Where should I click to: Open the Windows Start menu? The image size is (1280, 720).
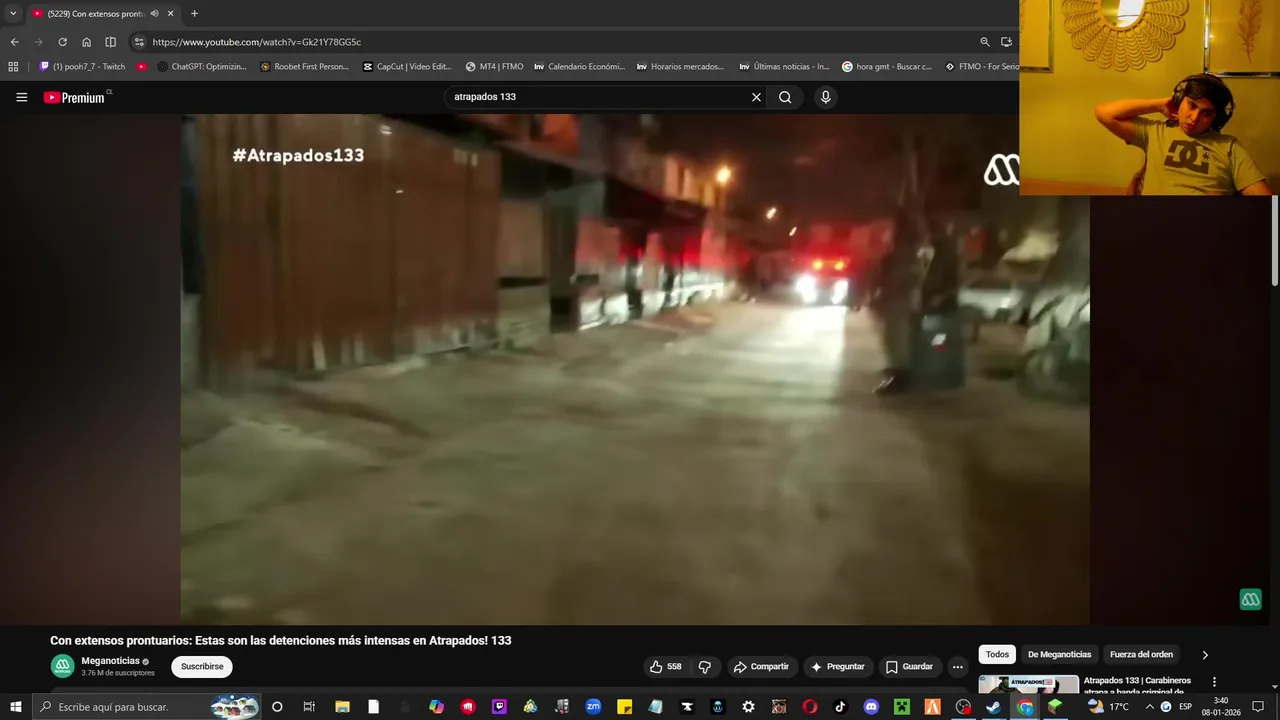pos(15,707)
